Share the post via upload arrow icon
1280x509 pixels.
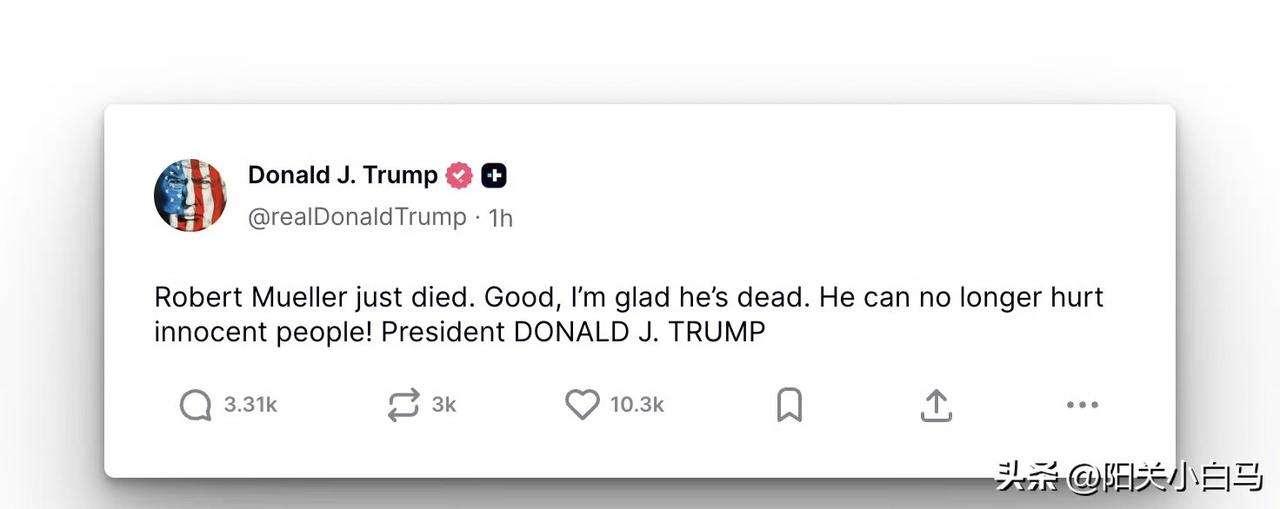pos(935,405)
